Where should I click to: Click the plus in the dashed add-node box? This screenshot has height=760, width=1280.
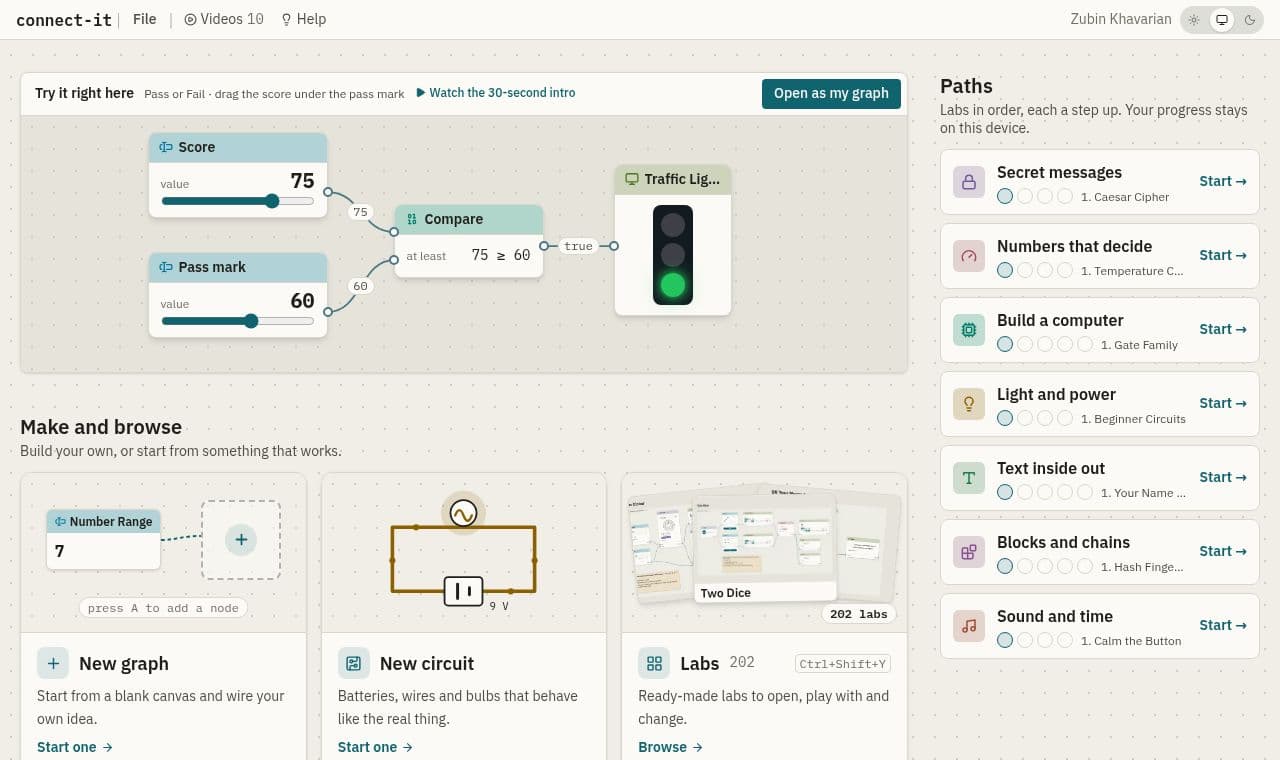click(241, 540)
